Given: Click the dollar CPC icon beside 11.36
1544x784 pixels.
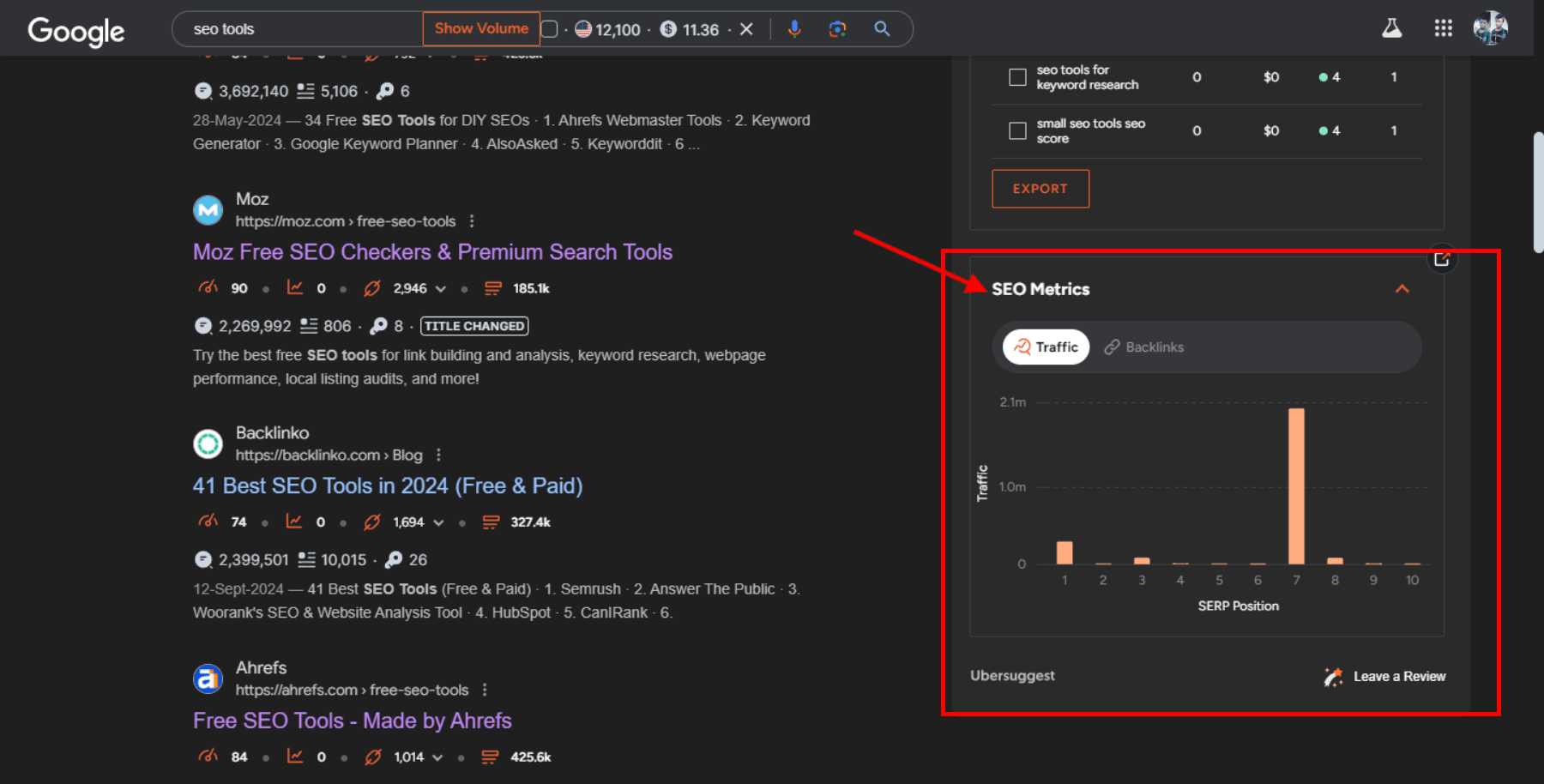Looking at the screenshot, I should [x=668, y=29].
